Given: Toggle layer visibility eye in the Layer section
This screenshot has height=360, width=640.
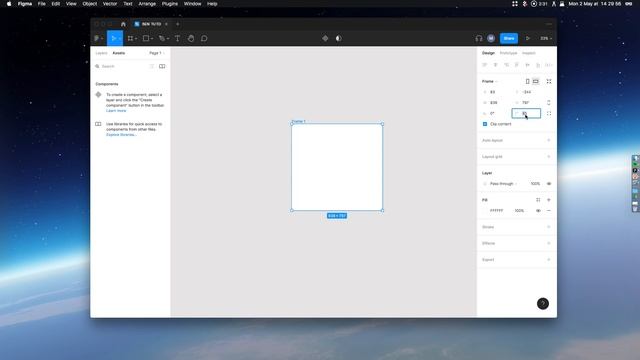Looking at the screenshot, I should tap(549, 184).
